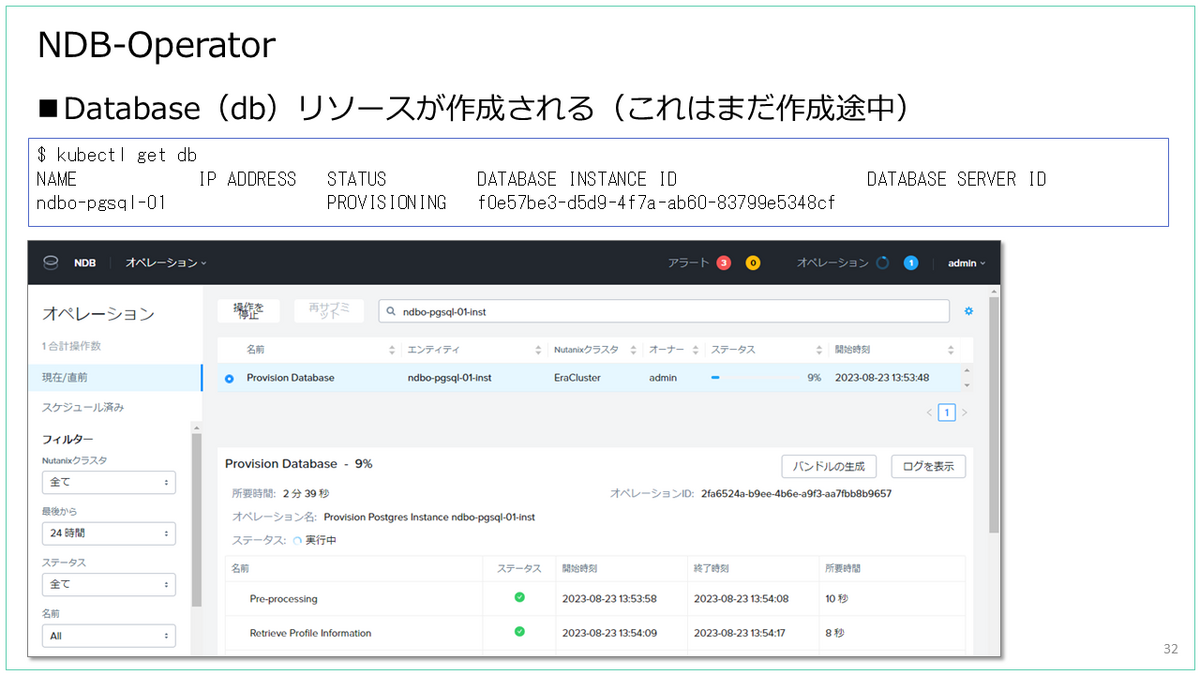Click the running status spinner icon
Screen dimensions: 1200x675
tap(297, 540)
